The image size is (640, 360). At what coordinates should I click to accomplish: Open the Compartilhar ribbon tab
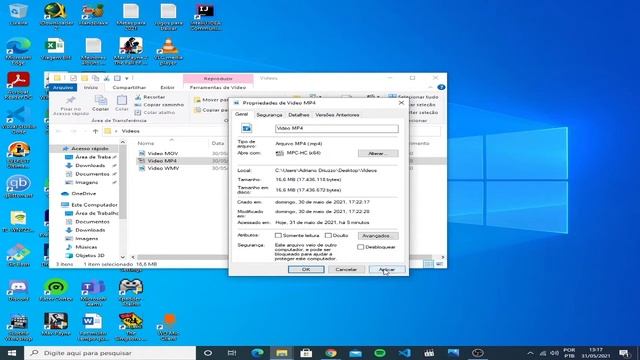(x=129, y=87)
